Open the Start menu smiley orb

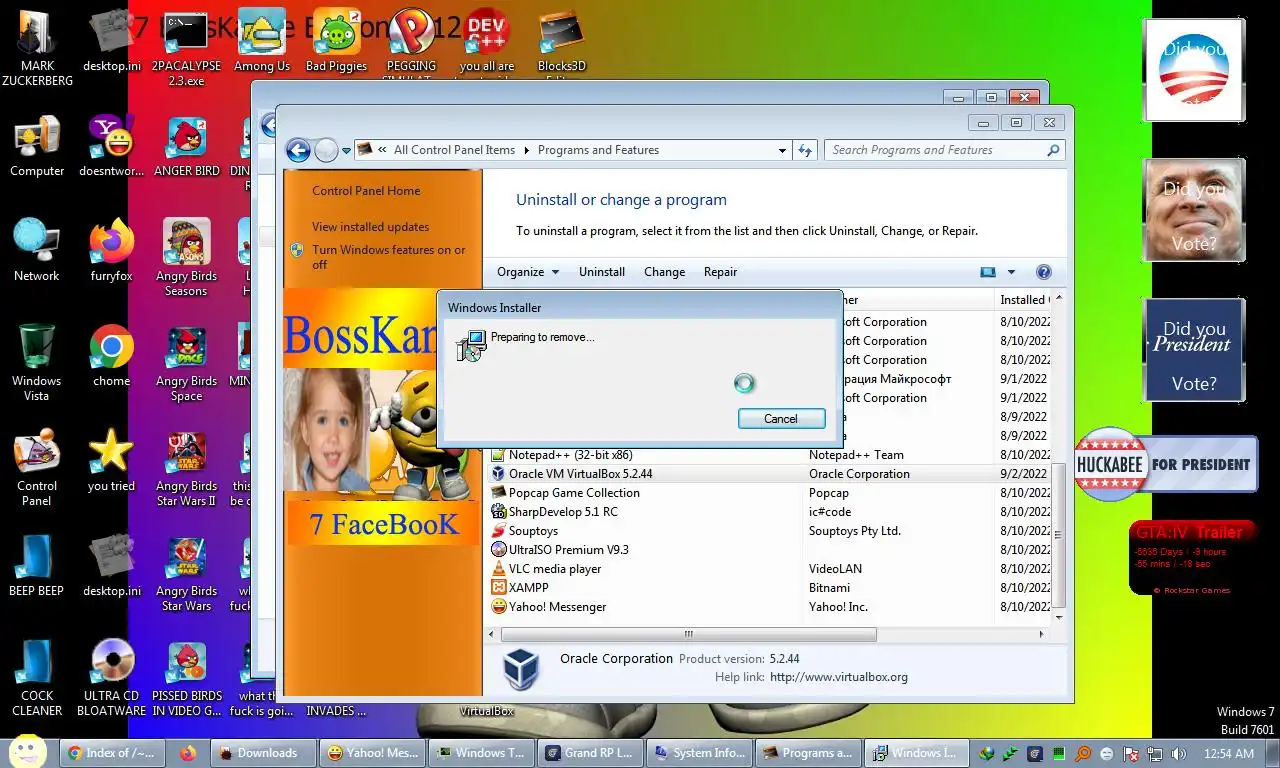tap(28, 752)
